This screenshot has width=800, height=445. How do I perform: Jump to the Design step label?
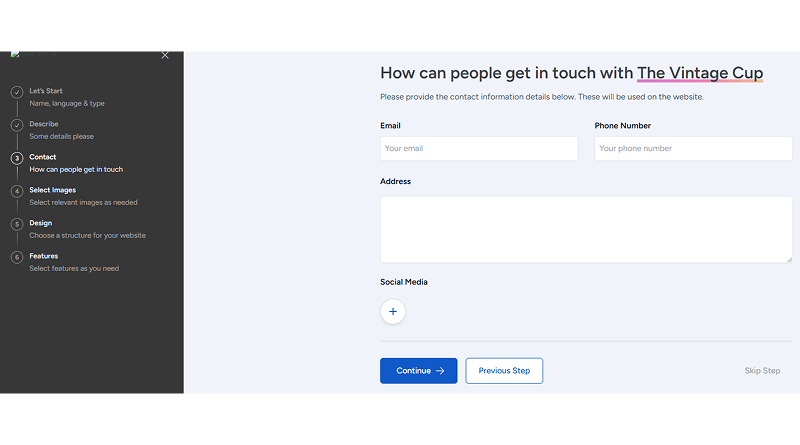click(41, 223)
